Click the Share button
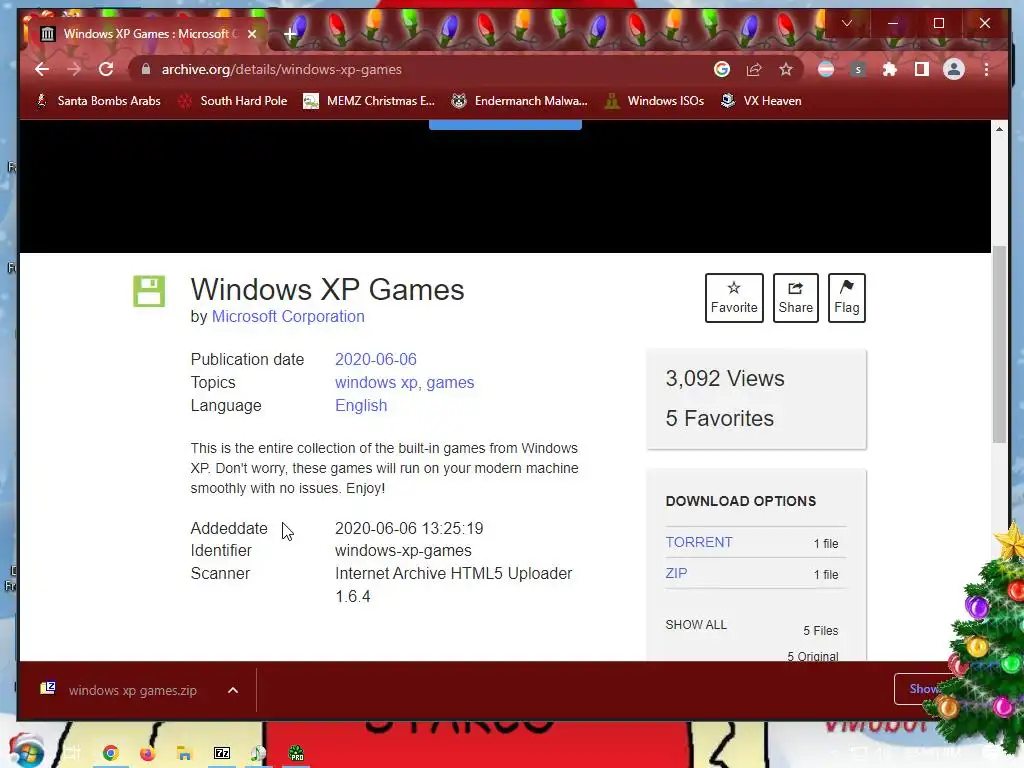Image resolution: width=1024 pixels, height=768 pixels. (795, 298)
